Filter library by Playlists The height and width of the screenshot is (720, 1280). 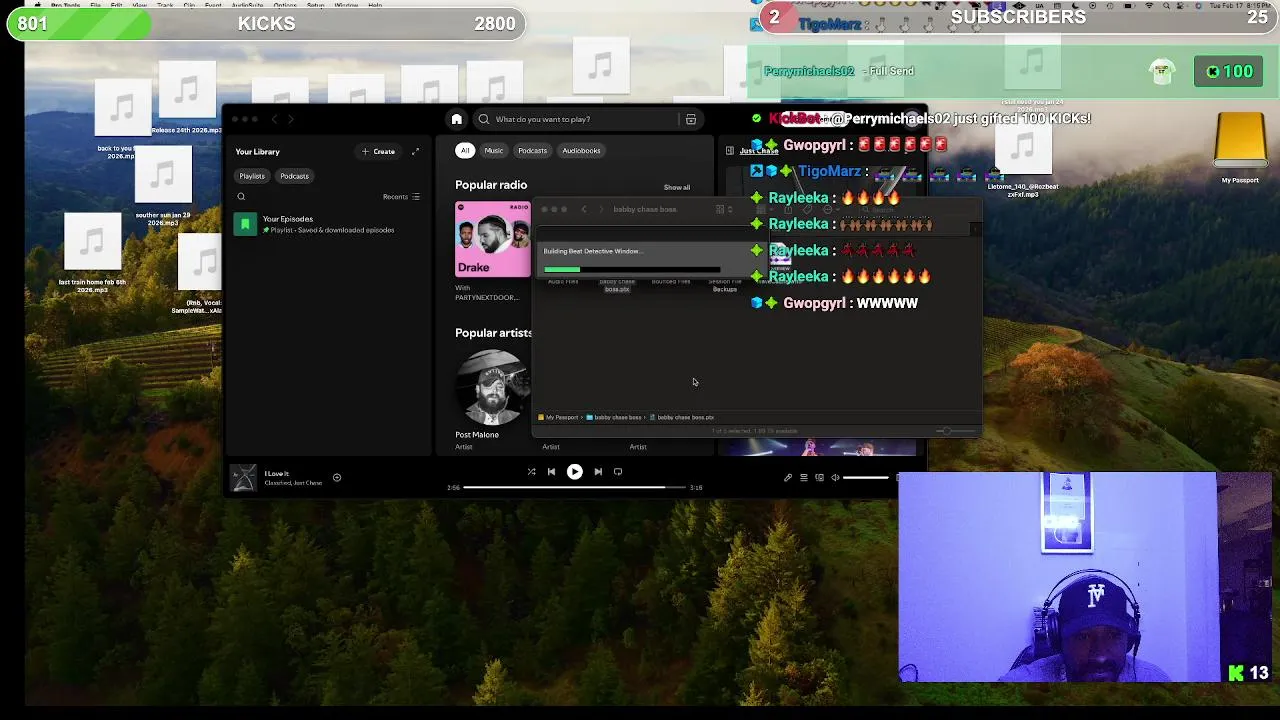pos(252,176)
